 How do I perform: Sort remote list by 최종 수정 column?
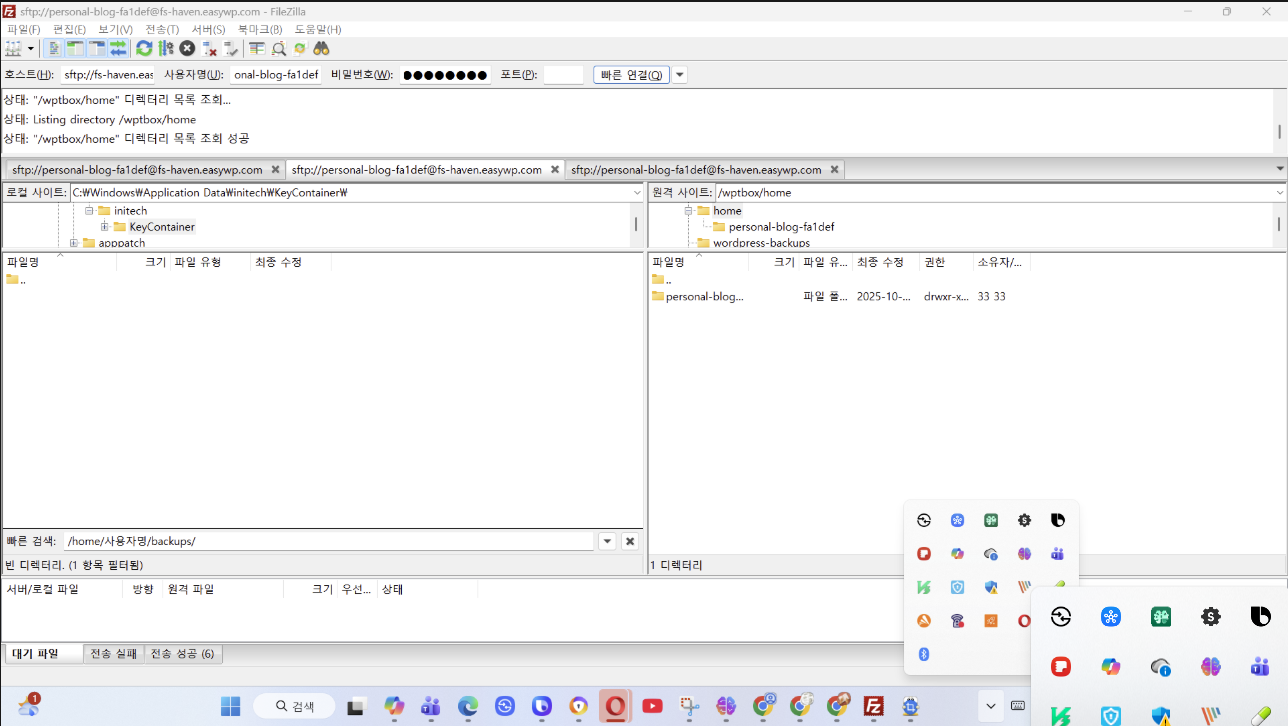tap(886, 262)
